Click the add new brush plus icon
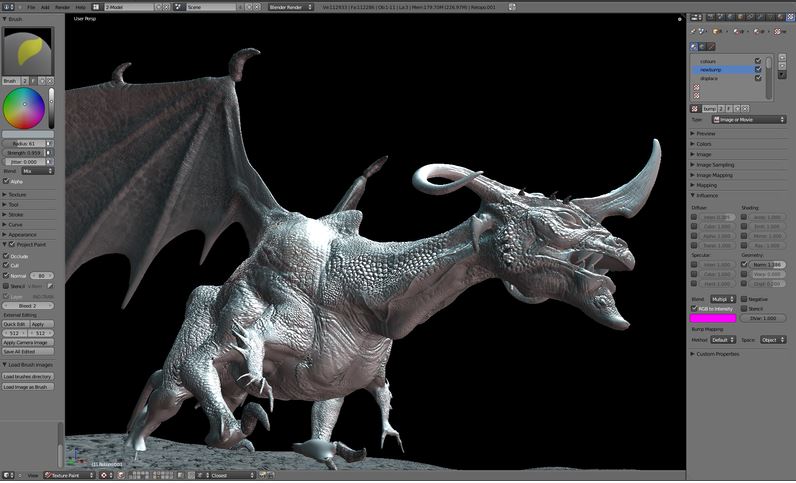The image size is (796, 483). click(42, 81)
